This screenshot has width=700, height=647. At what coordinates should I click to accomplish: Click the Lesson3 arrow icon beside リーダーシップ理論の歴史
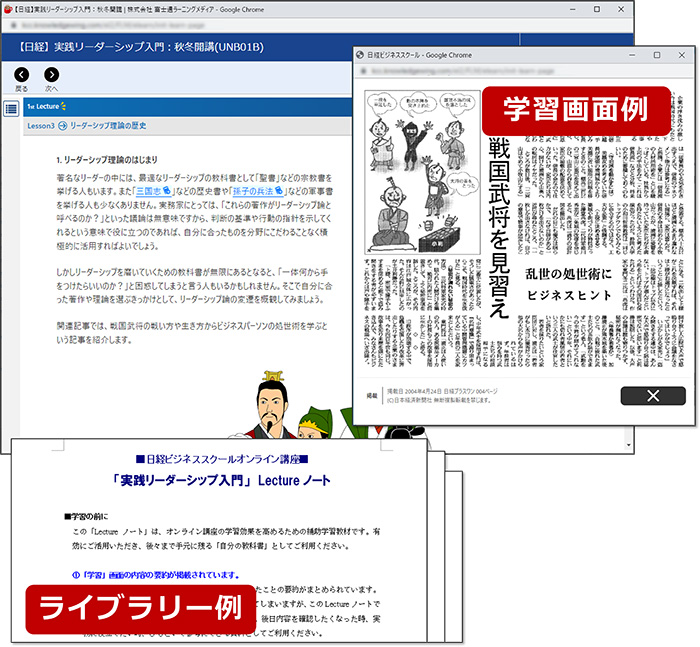click(62, 126)
